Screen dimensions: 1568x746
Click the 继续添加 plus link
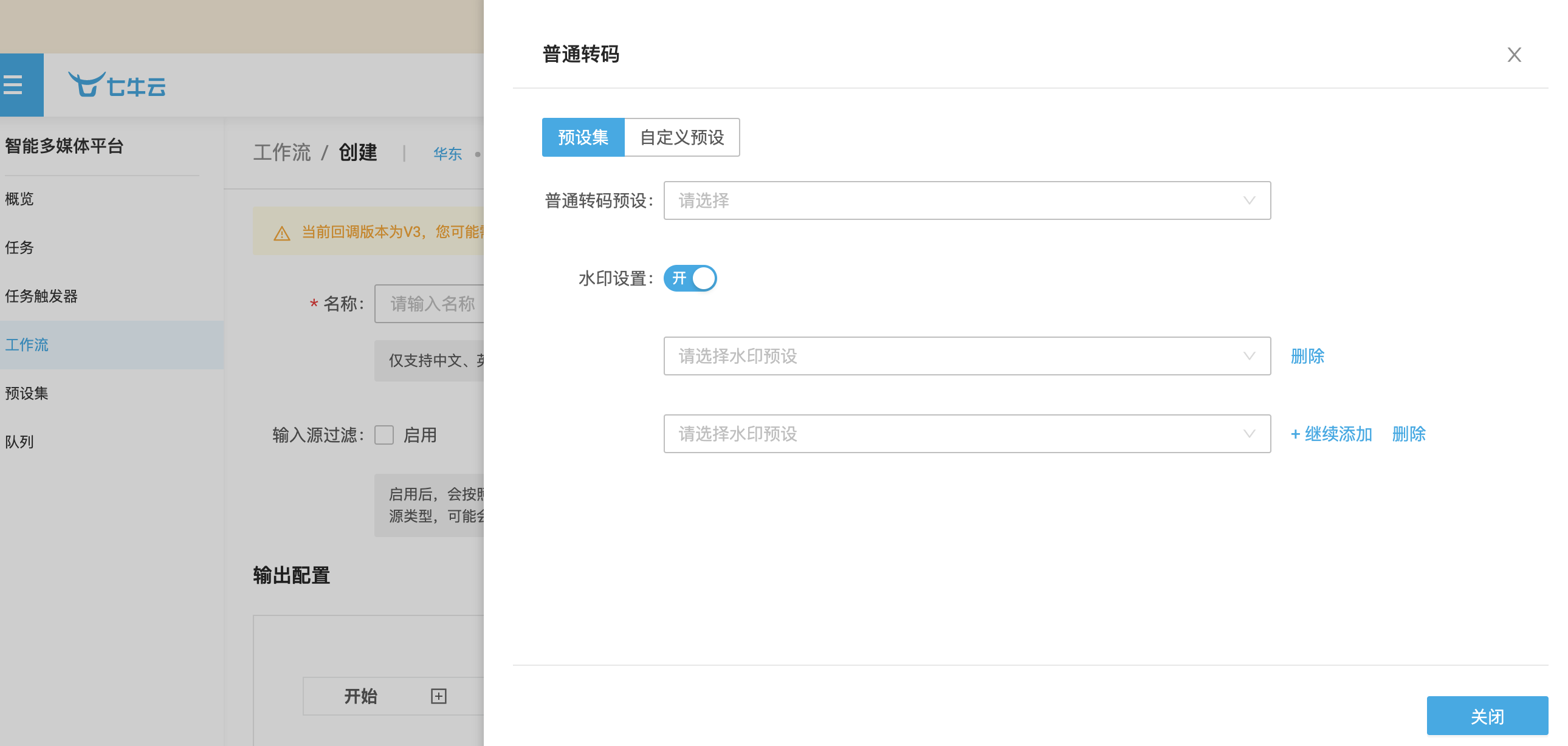point(1330,434)
